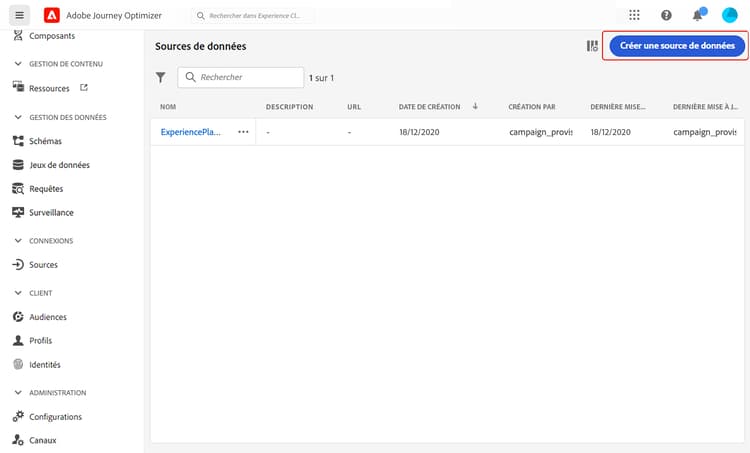The height and width of the screenshot is (453, 750).
Task: Click the Schémas icon
Action: pyautogui.click(x=18, y=141)
